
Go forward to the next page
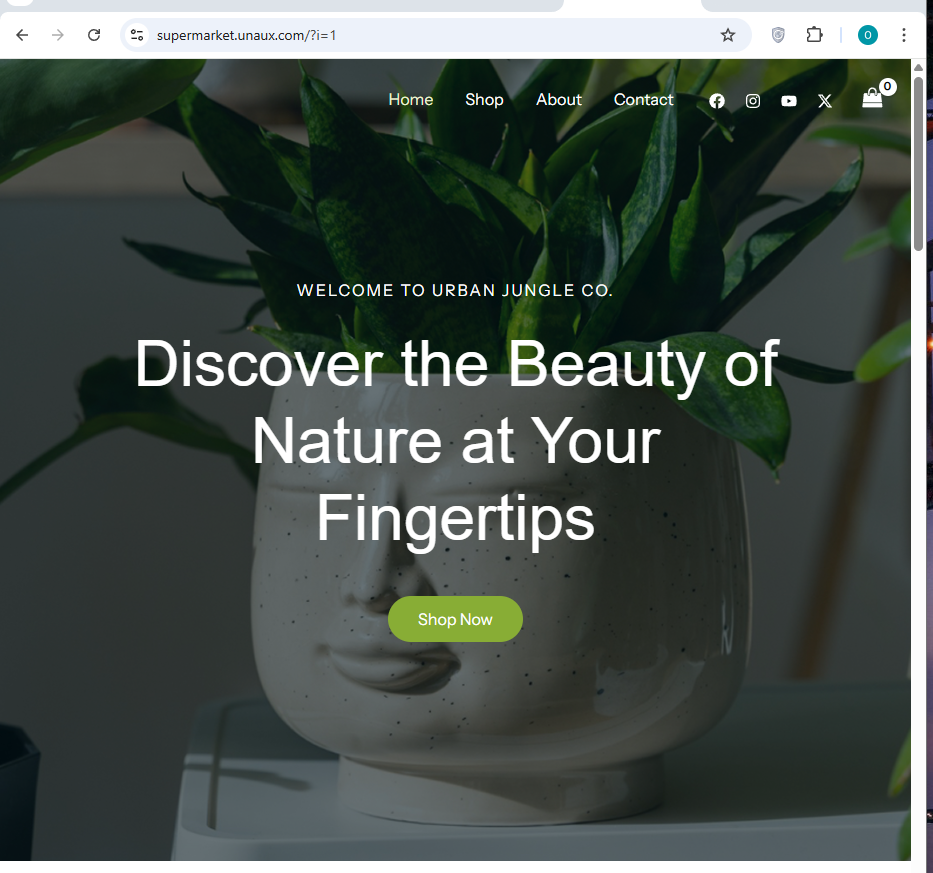click(58, 35)
